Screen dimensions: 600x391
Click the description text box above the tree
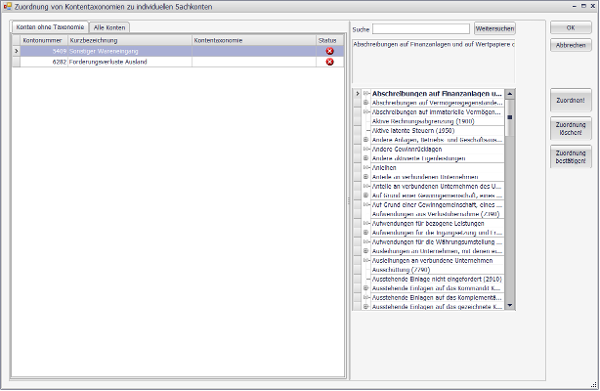(x=433, y=61)
